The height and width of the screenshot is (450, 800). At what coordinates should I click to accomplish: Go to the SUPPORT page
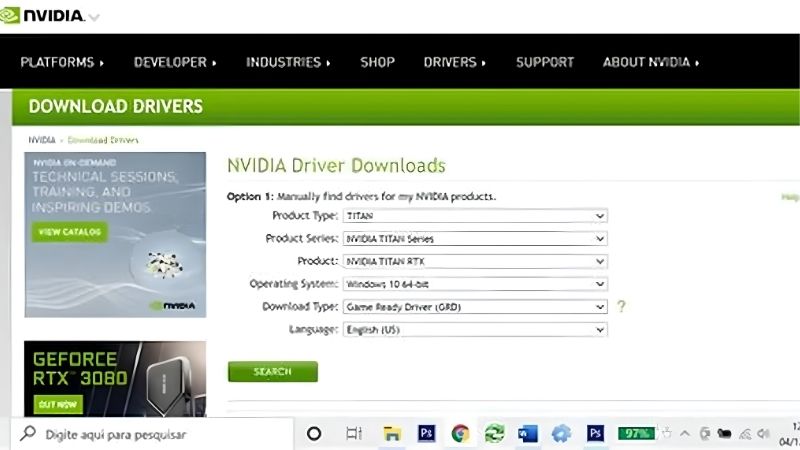click(x=545, y=62)
